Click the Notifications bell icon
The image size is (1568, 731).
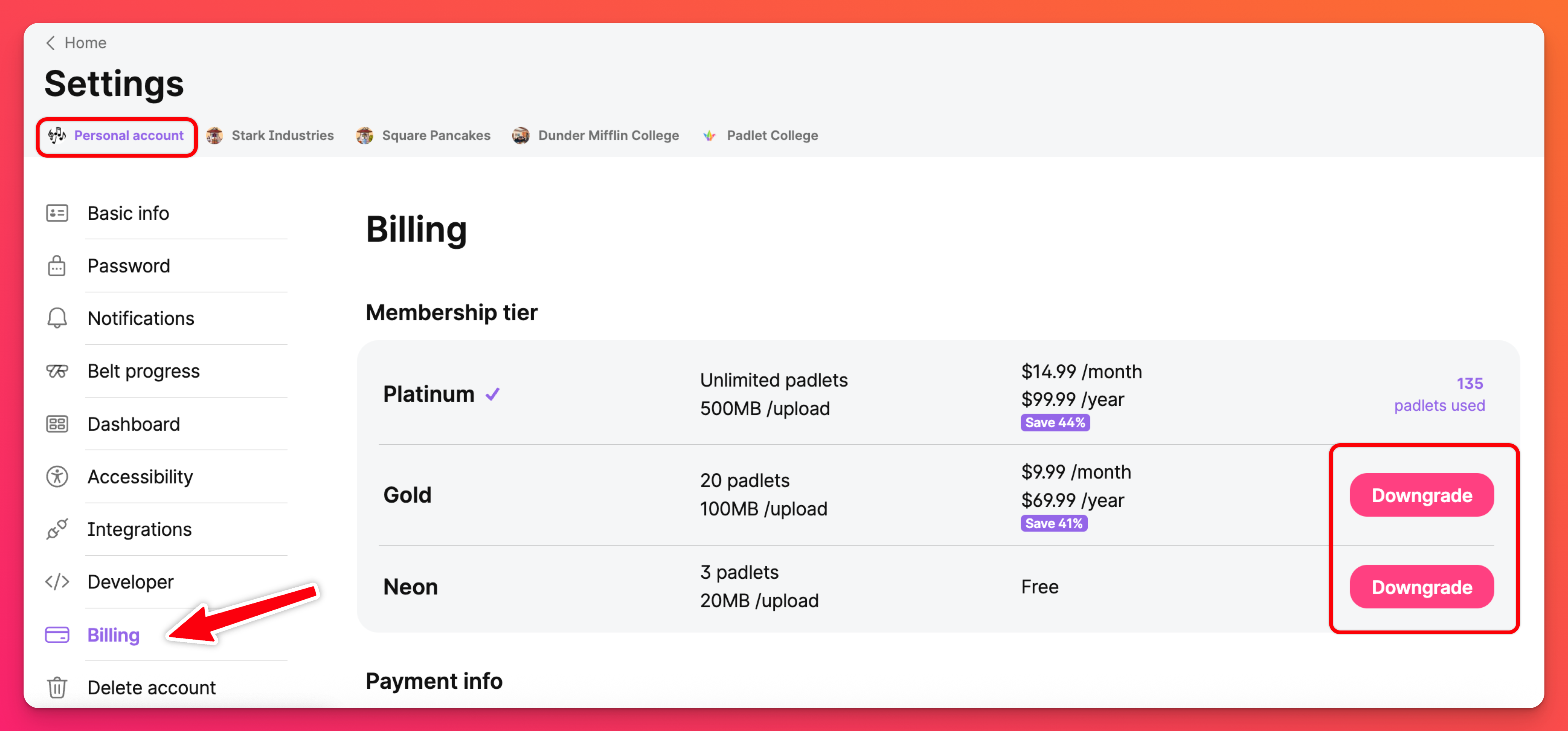57,318
